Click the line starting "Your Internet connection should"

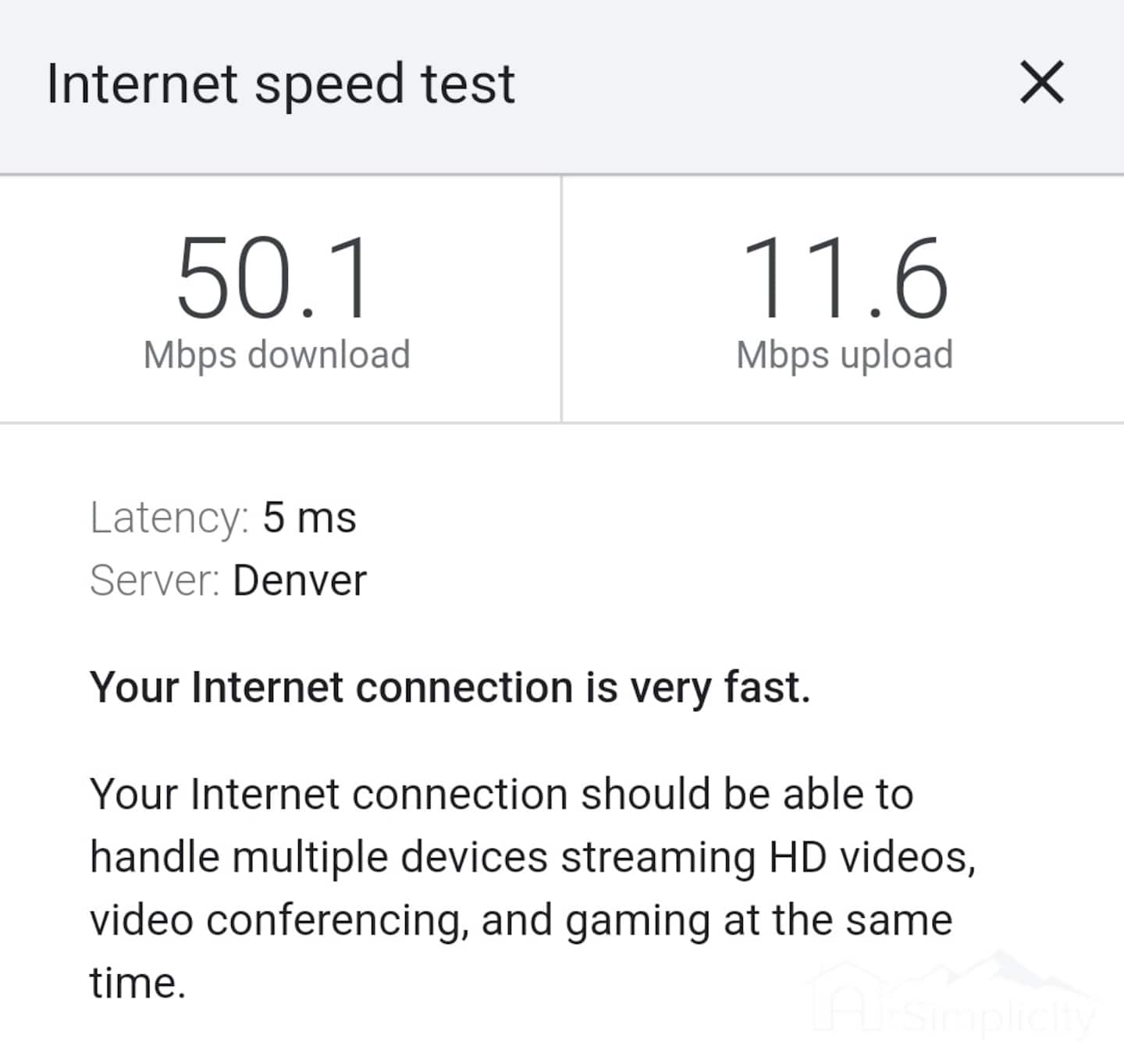(501, 795)
